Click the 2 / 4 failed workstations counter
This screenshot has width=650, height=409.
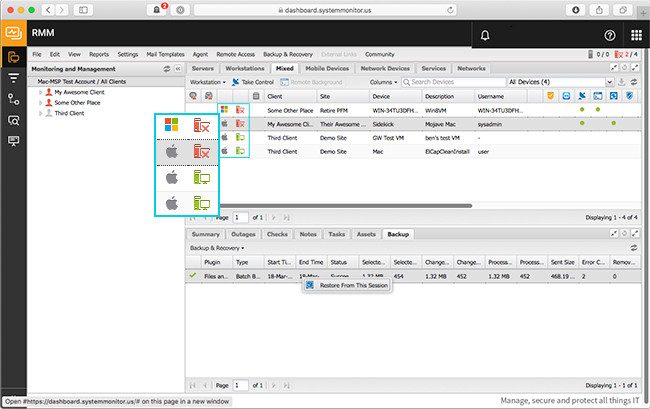626,54
